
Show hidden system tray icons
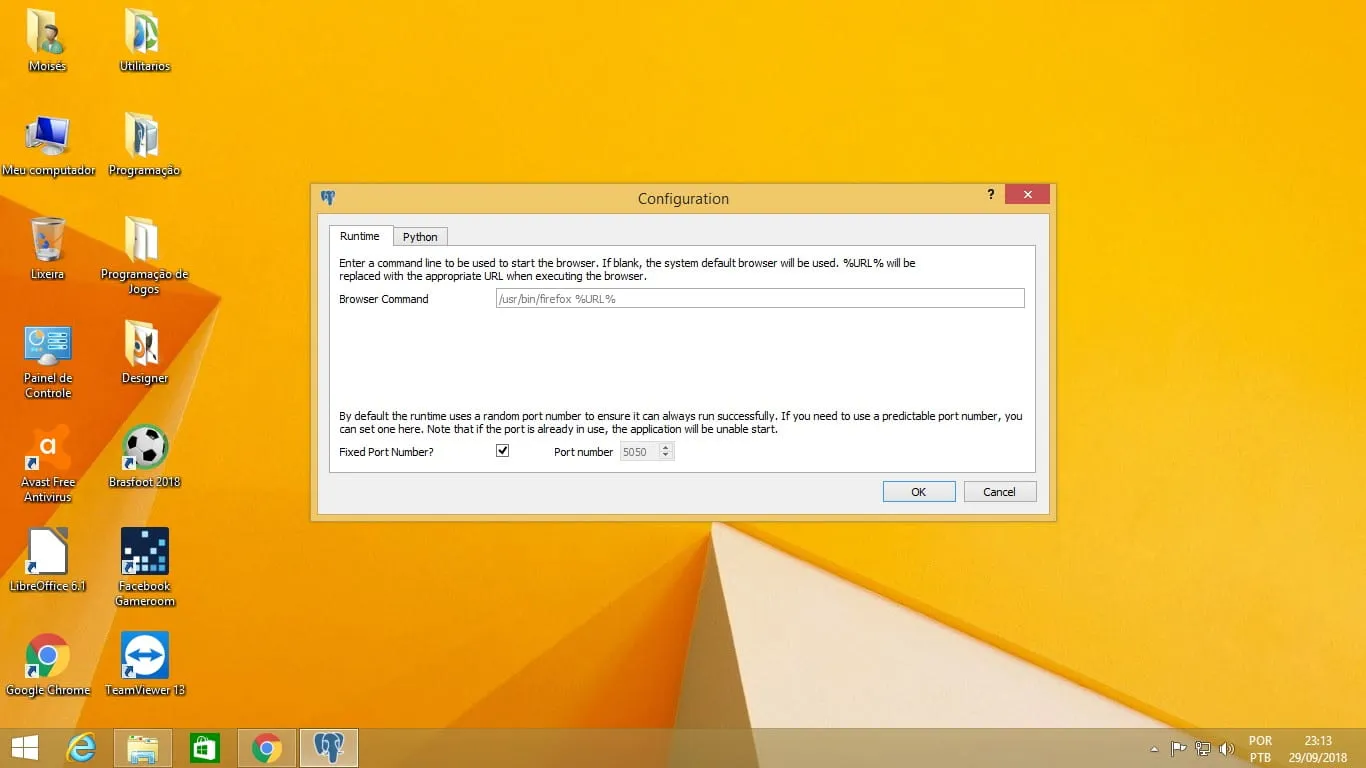(x=1154, y=748)
